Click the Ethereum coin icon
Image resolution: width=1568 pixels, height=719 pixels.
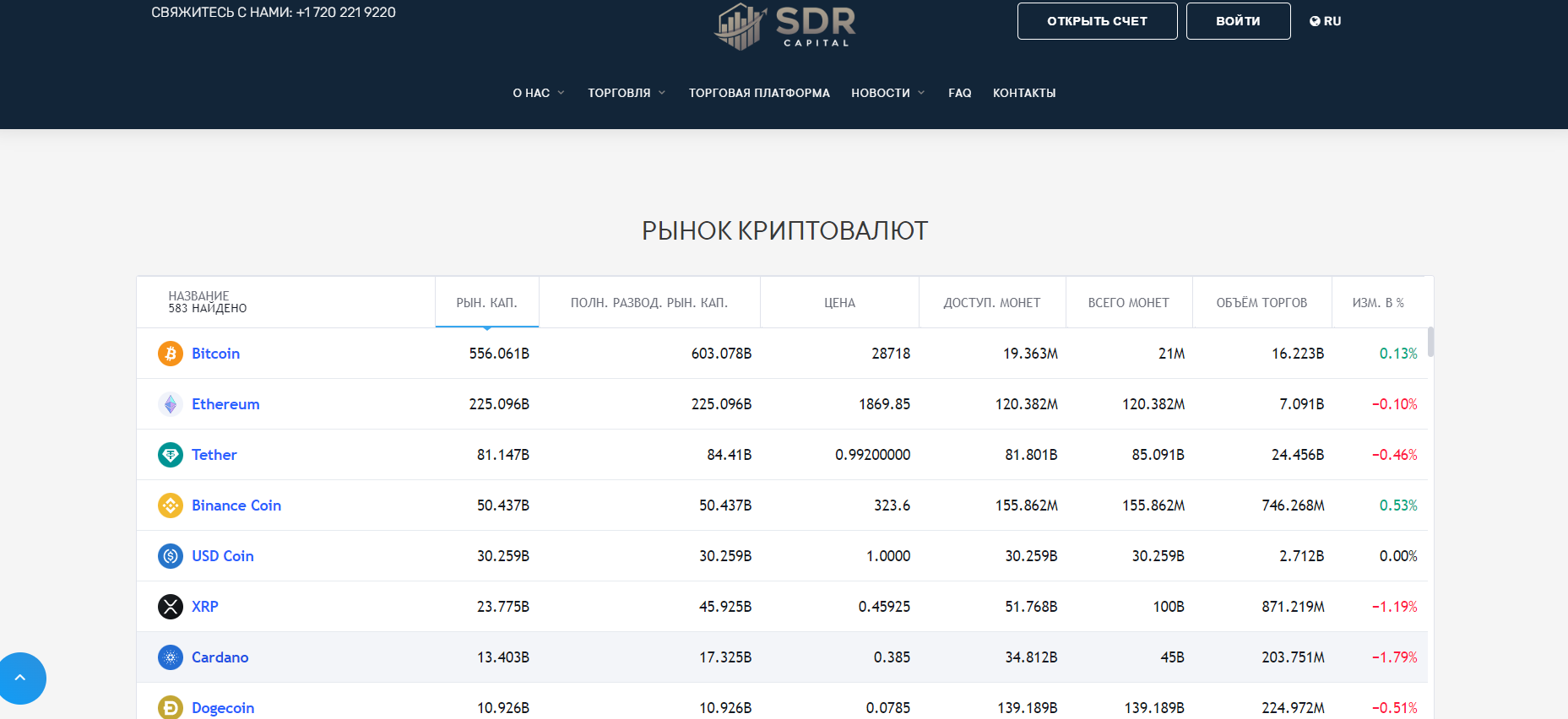pyautogui.click(x=171, y=404)
